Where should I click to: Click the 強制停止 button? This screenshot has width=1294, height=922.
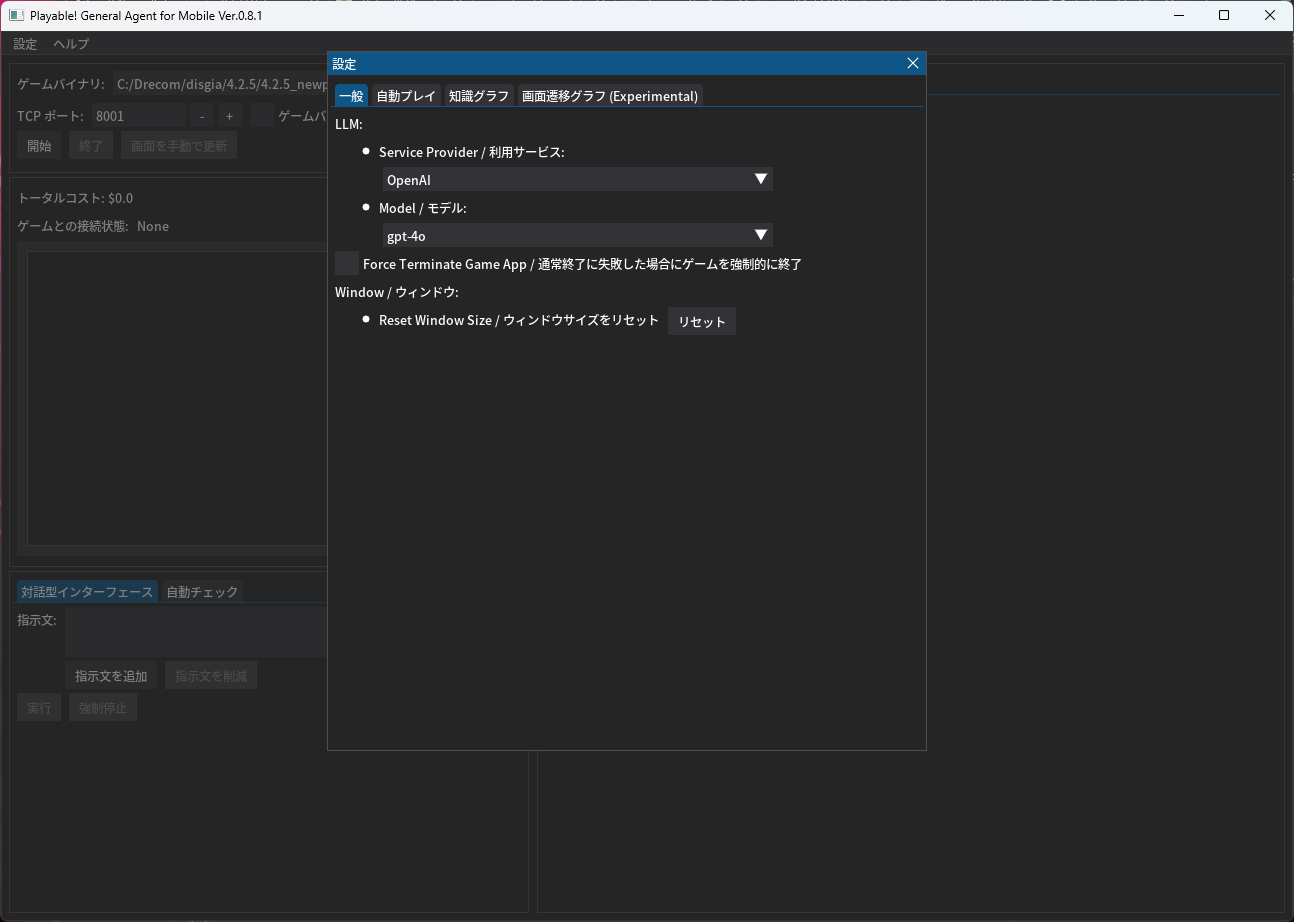[x=103, y=708]
